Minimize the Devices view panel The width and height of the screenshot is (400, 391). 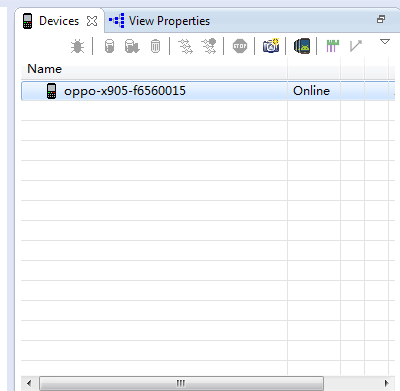tap(381, 19)
